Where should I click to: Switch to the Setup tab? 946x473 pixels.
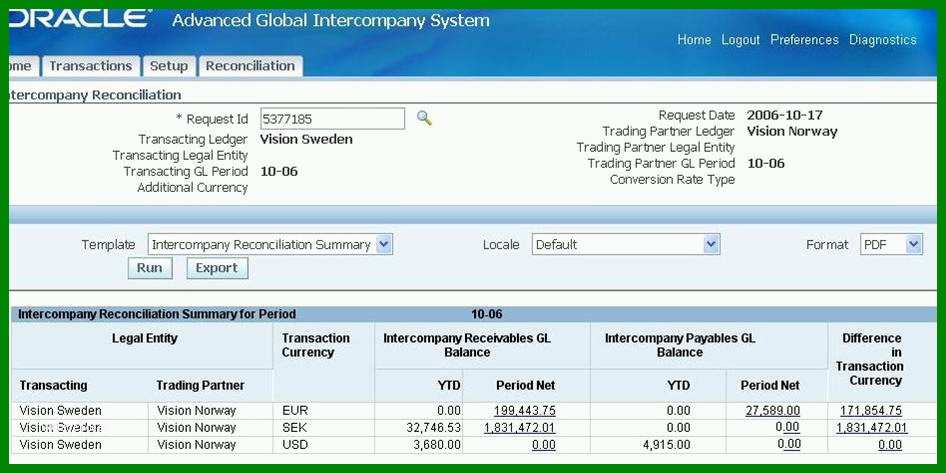point(169,66)
